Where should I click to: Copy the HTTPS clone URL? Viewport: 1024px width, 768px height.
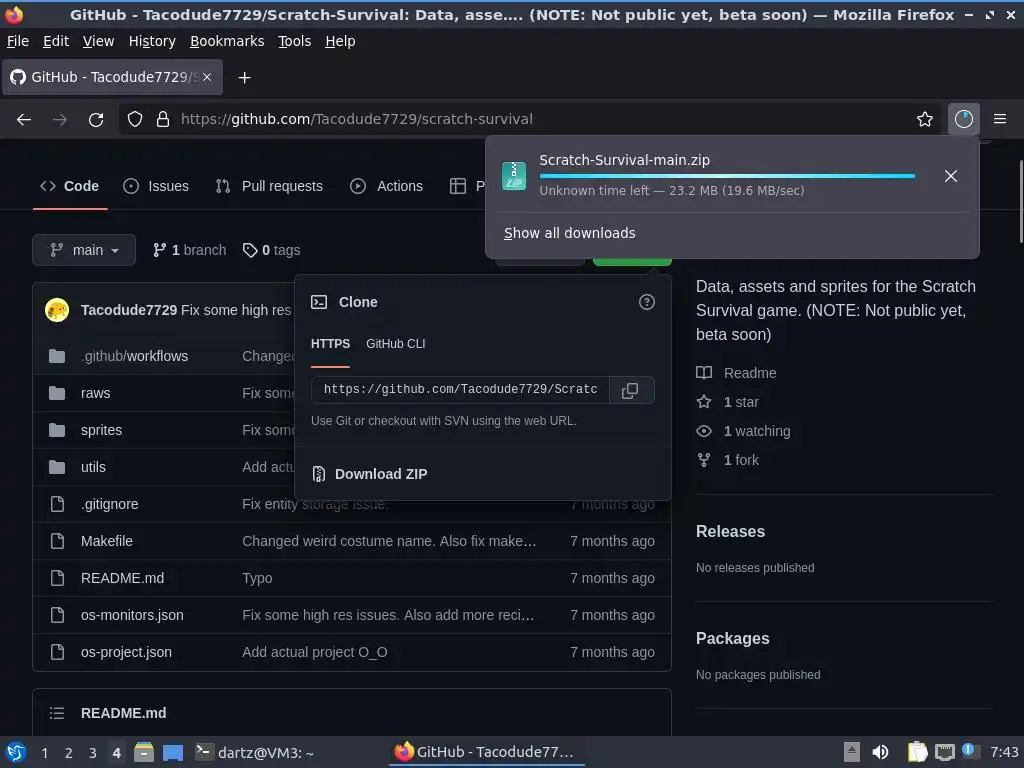coord(630,391)
